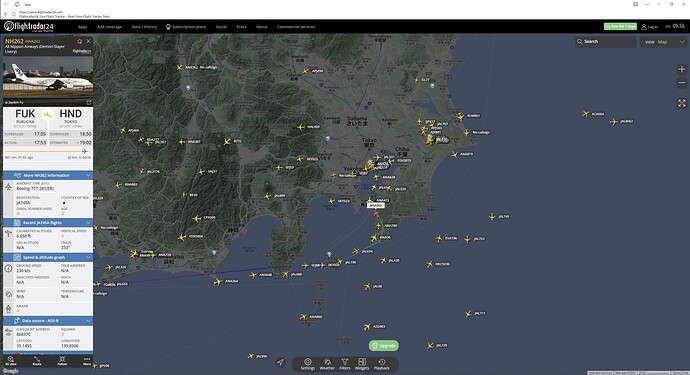Open Data / History menu
The width and height of the screenshot is (690, 375).
pos(144,27)
